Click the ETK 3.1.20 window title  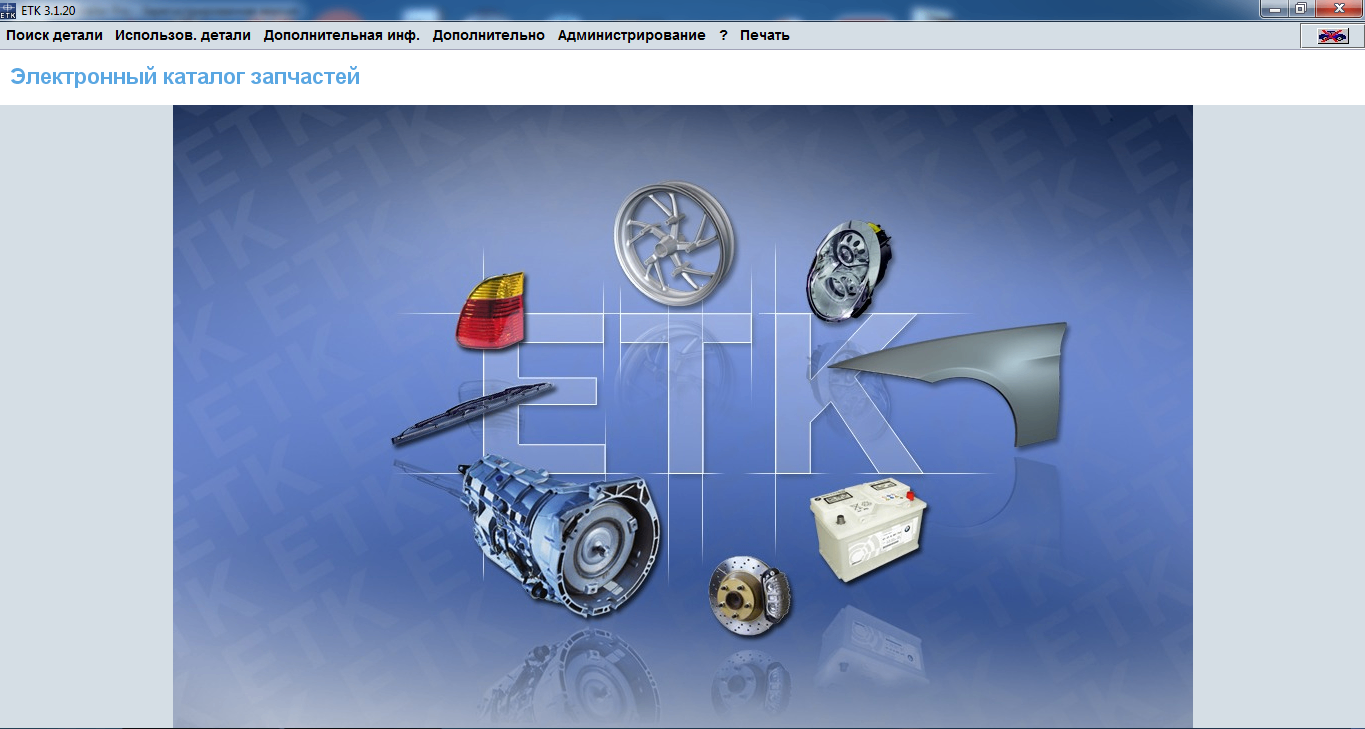(x=48, y=10)
